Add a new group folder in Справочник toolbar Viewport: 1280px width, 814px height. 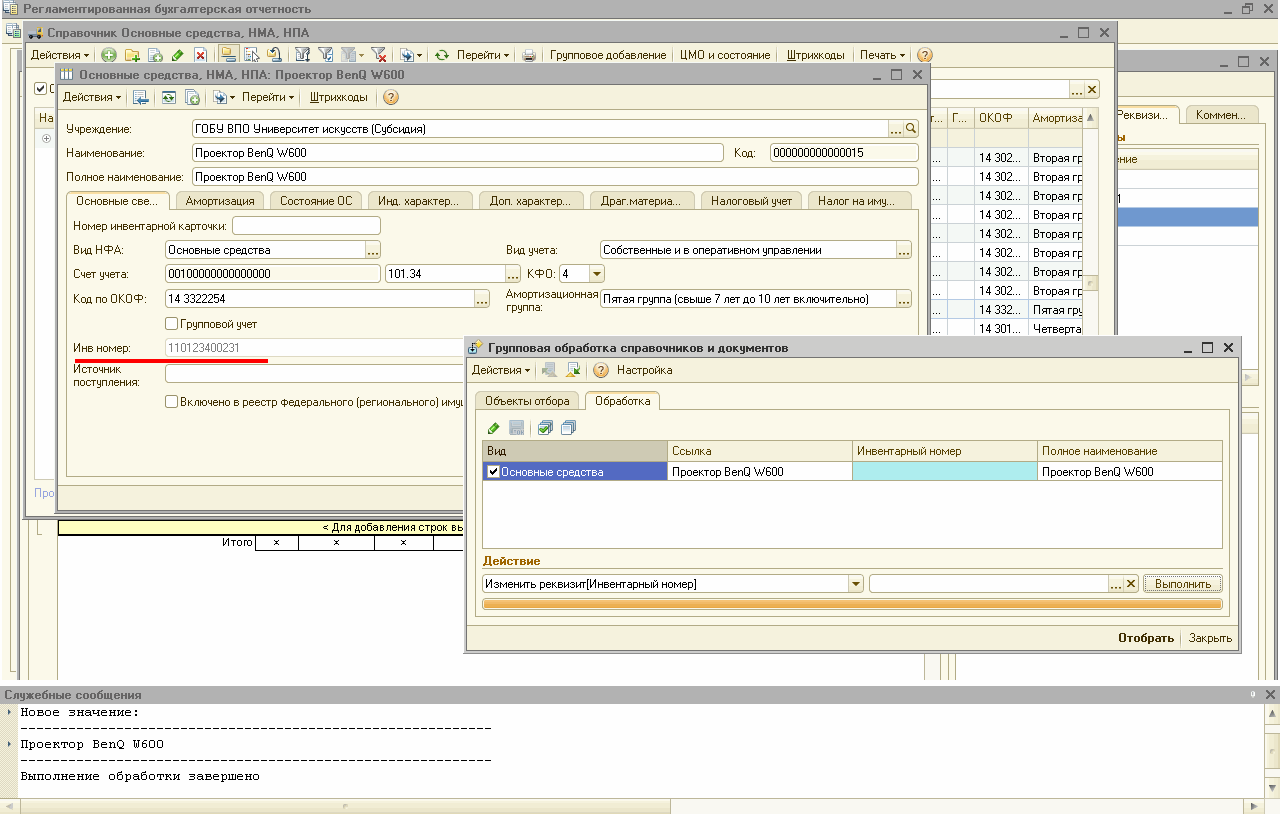[x=131, y=55]
